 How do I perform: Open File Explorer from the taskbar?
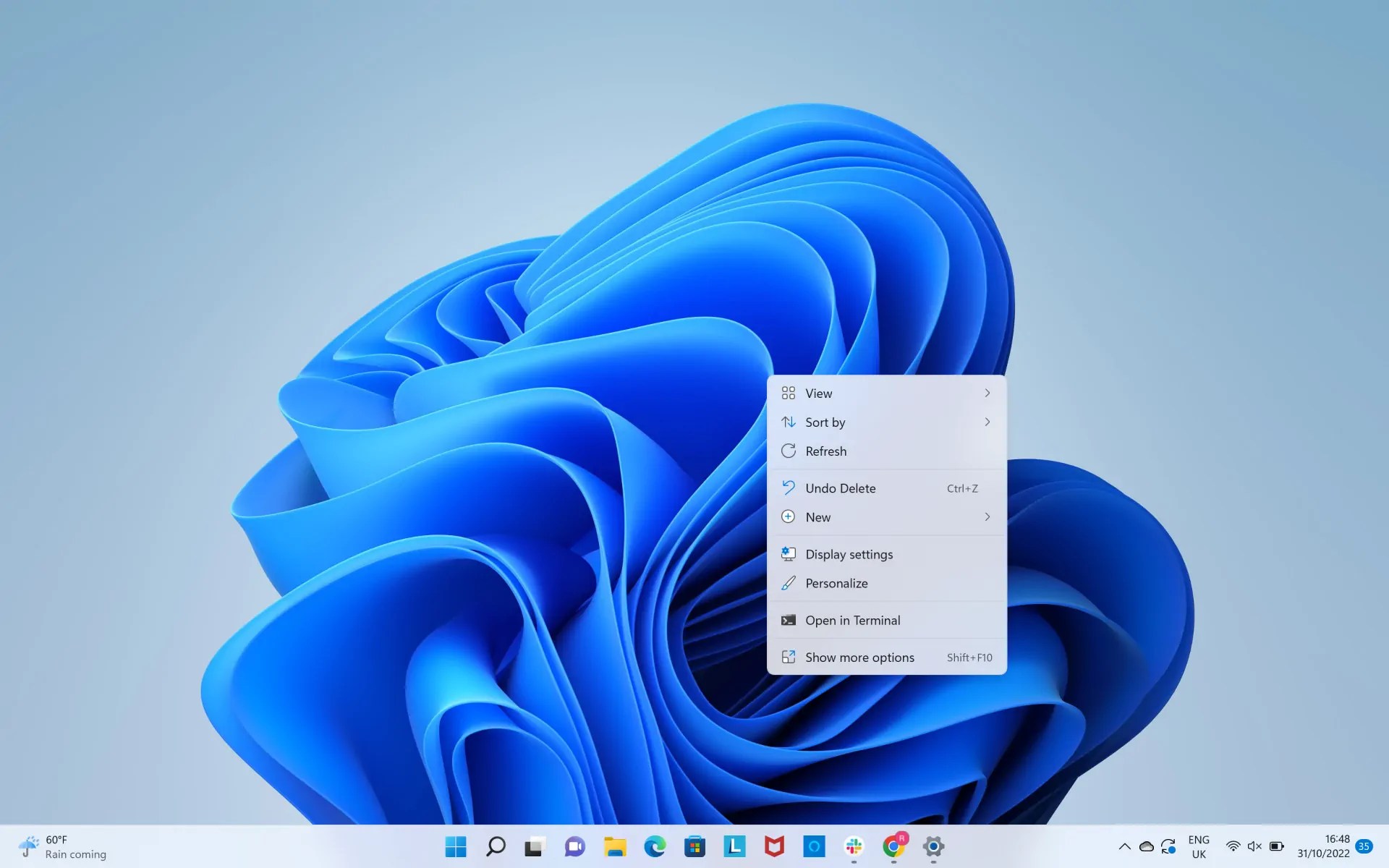coord(615,846)
